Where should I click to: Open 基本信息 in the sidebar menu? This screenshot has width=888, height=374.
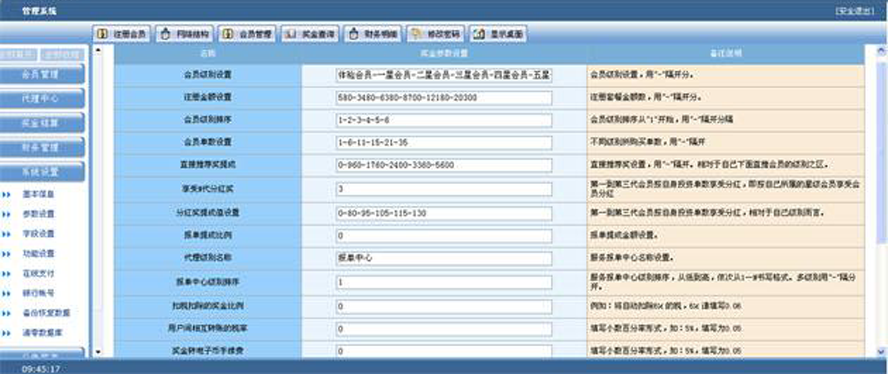pos(39,194)
